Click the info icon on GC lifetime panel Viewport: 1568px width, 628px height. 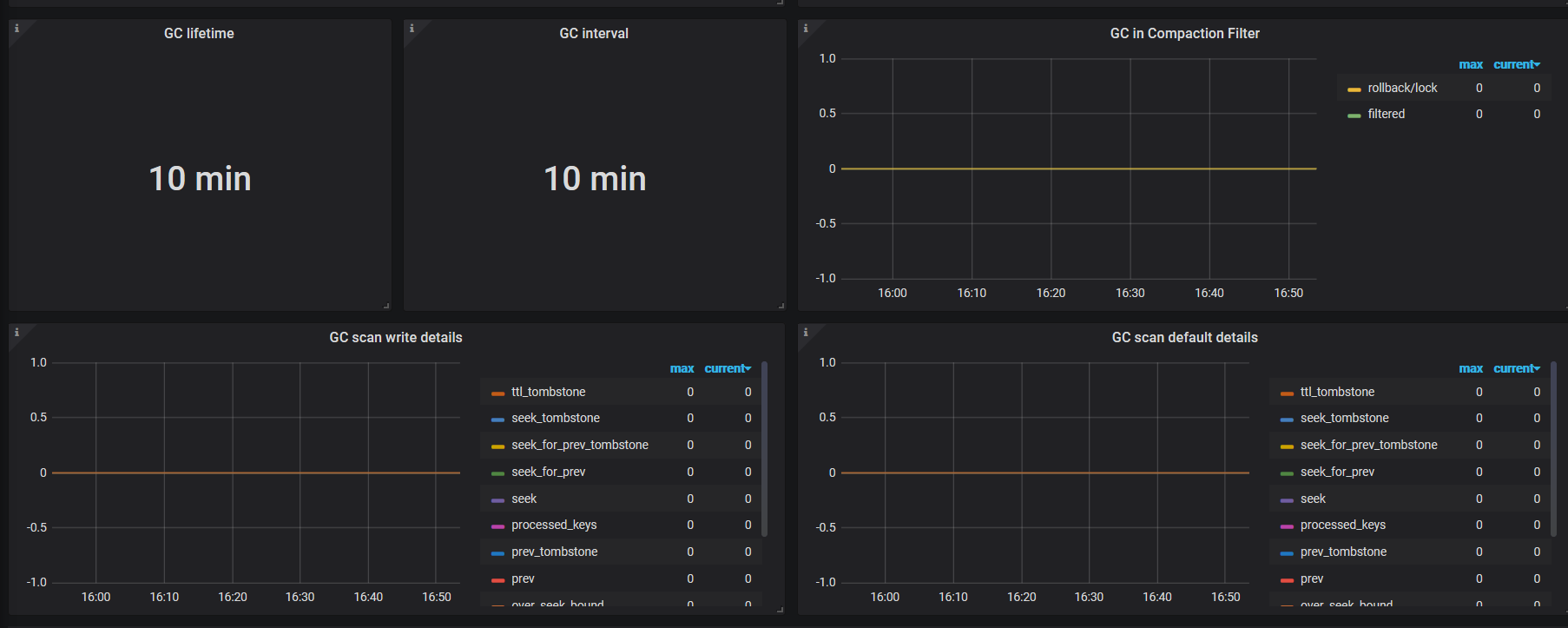pyautogui.click(x=16, y=29)
